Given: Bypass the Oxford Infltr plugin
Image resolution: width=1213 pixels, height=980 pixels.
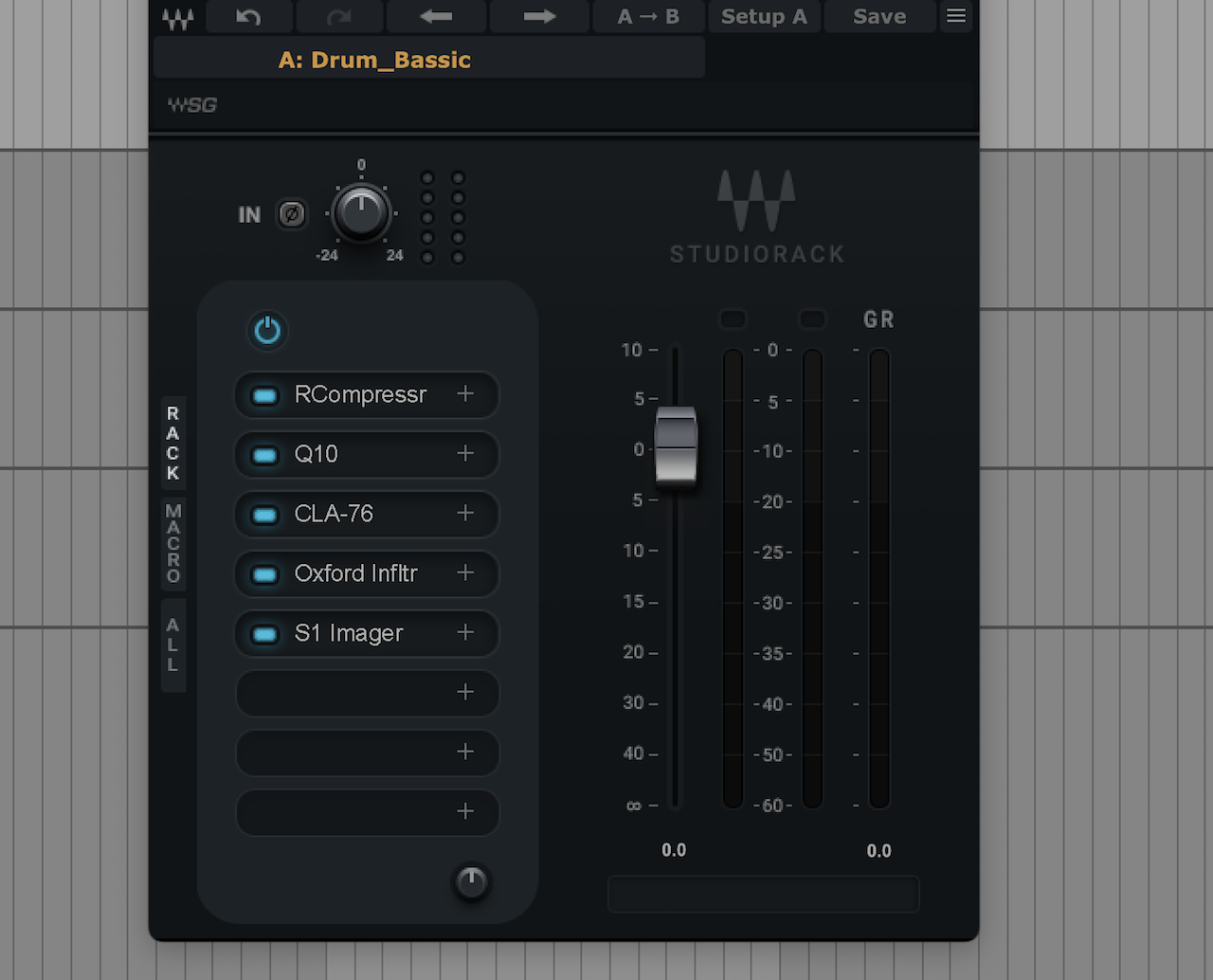Looking at the screenshot, I should (264, 574).
